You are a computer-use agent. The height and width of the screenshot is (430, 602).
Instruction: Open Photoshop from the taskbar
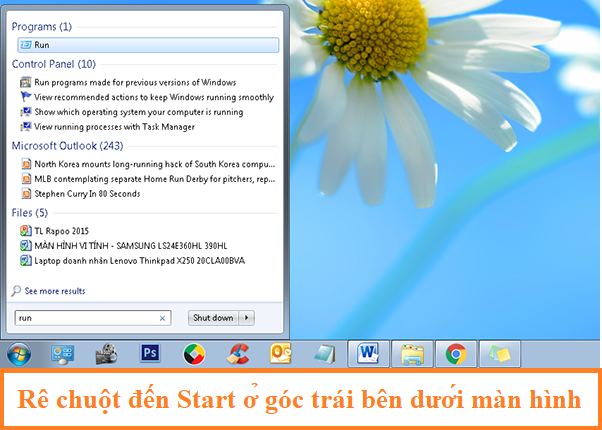click(151, 353)
